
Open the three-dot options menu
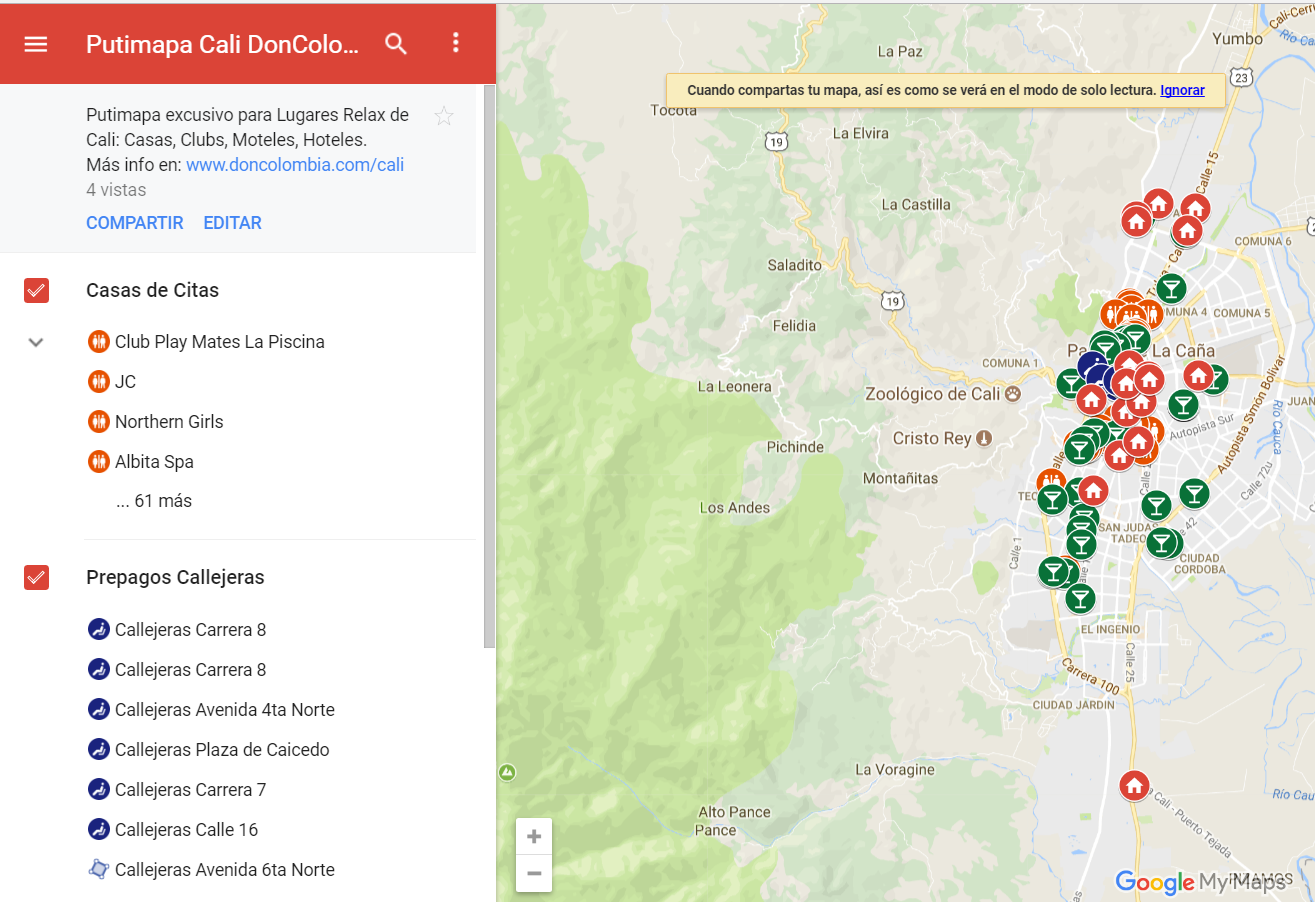[456, 43]
